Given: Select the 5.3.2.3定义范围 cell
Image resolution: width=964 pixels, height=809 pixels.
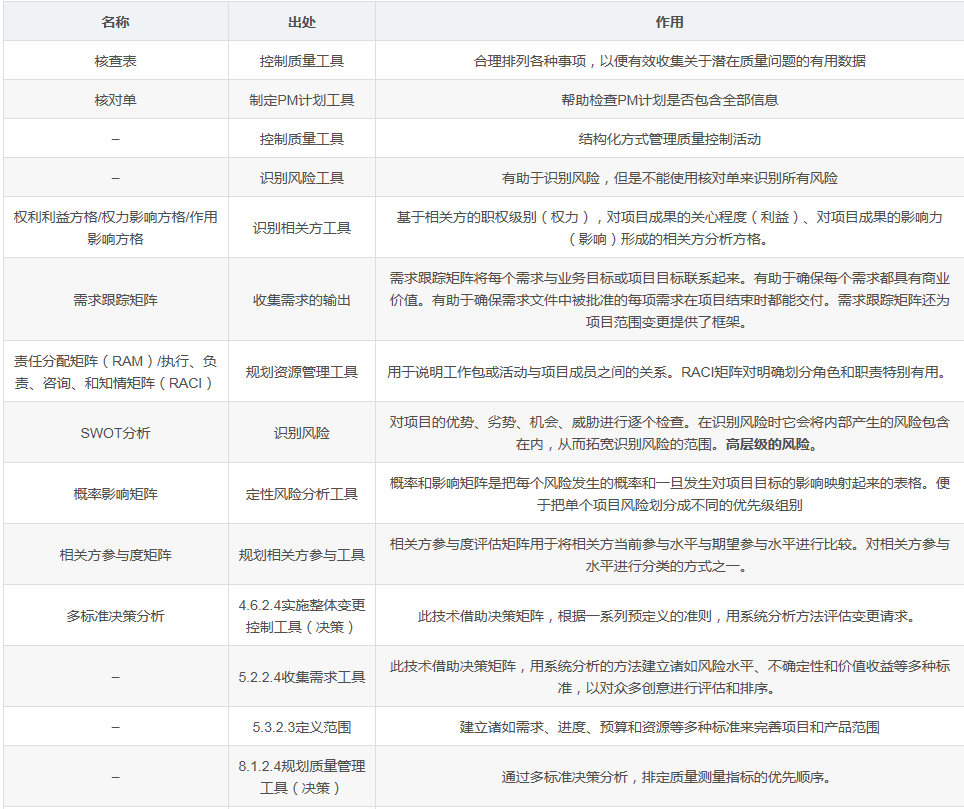Looking at the screenshot, I should coord(302,727).
